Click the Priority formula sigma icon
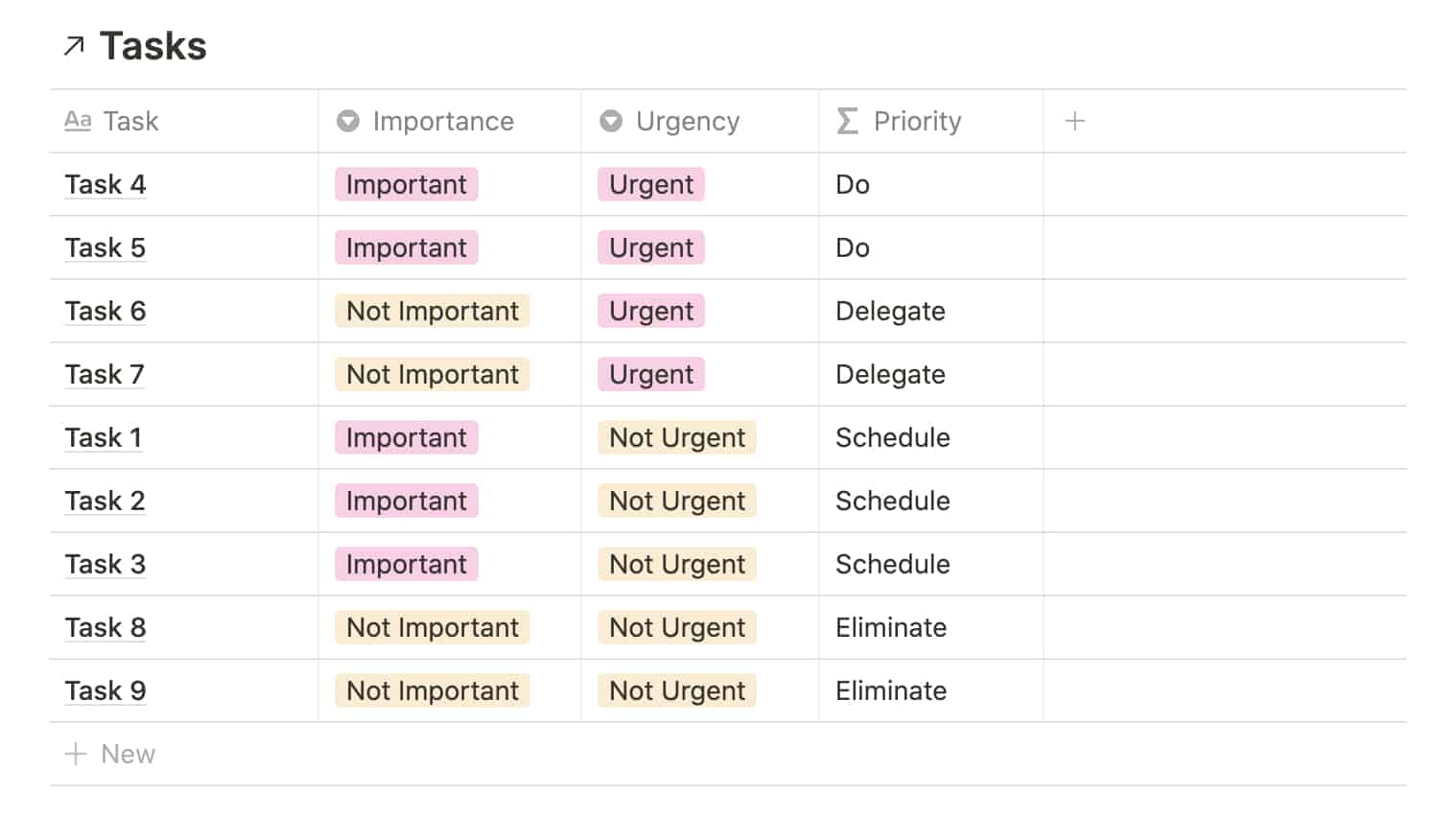This screenshot has height=818, width=1456. [x=847, y=121]
